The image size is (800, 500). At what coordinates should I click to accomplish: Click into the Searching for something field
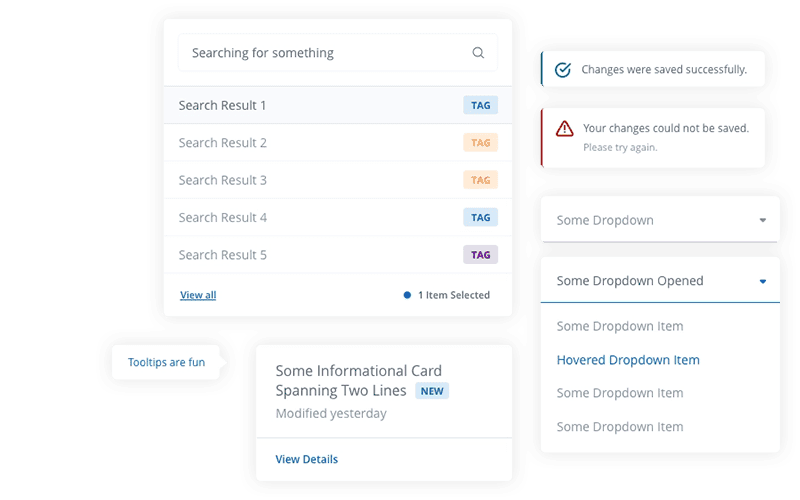(x=320, y=53)
